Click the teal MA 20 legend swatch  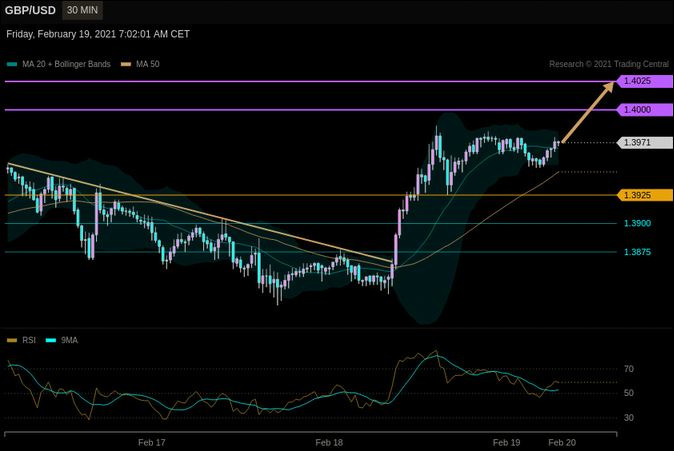12,64
